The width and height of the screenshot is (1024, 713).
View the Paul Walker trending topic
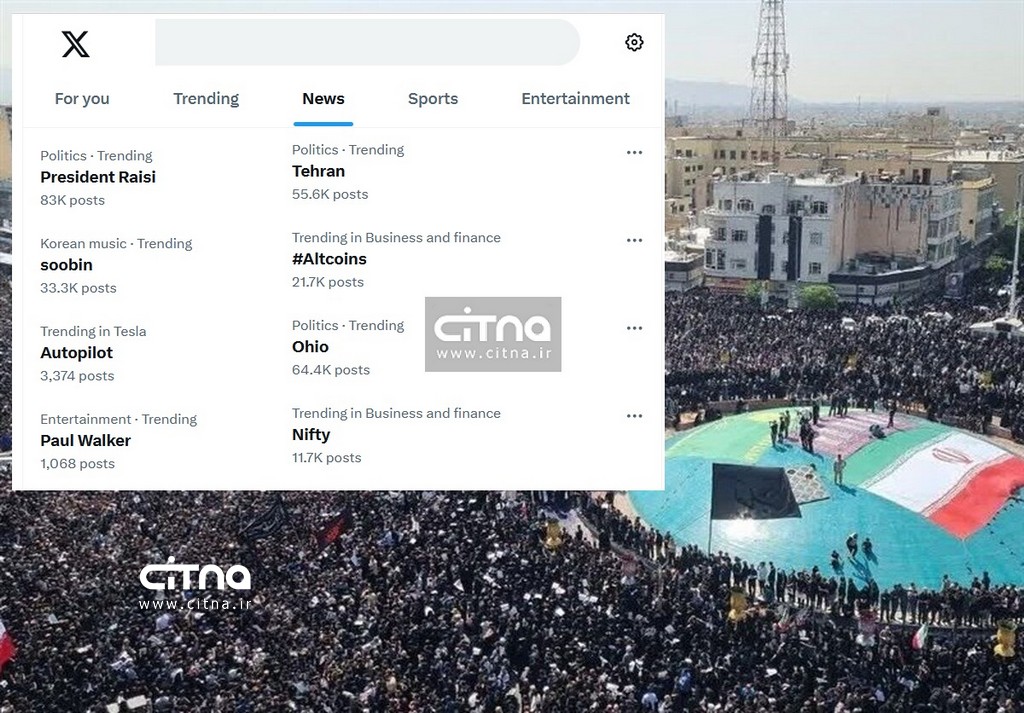(x=85, y=441)
